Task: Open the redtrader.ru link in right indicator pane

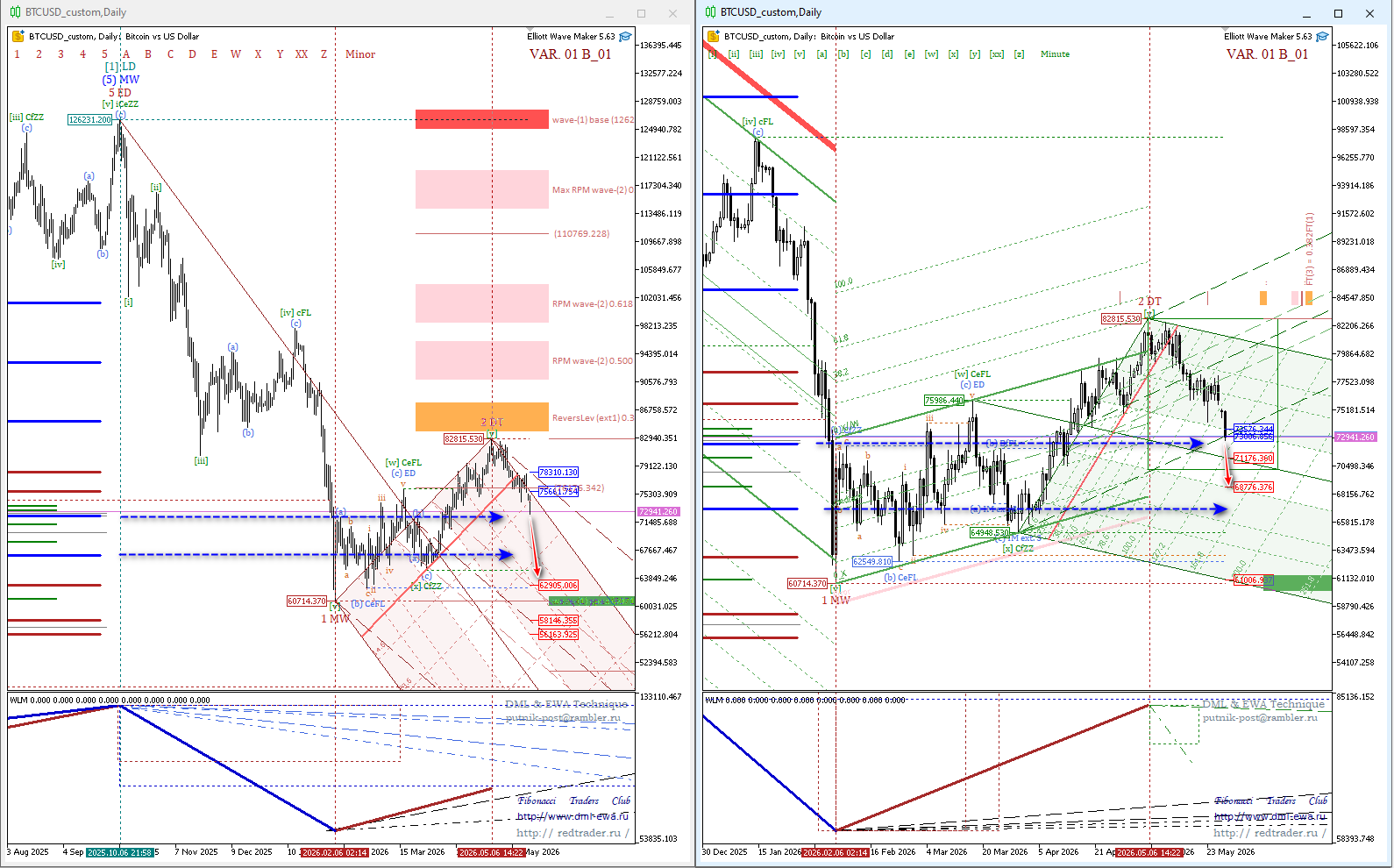Action: (1268, 833)
